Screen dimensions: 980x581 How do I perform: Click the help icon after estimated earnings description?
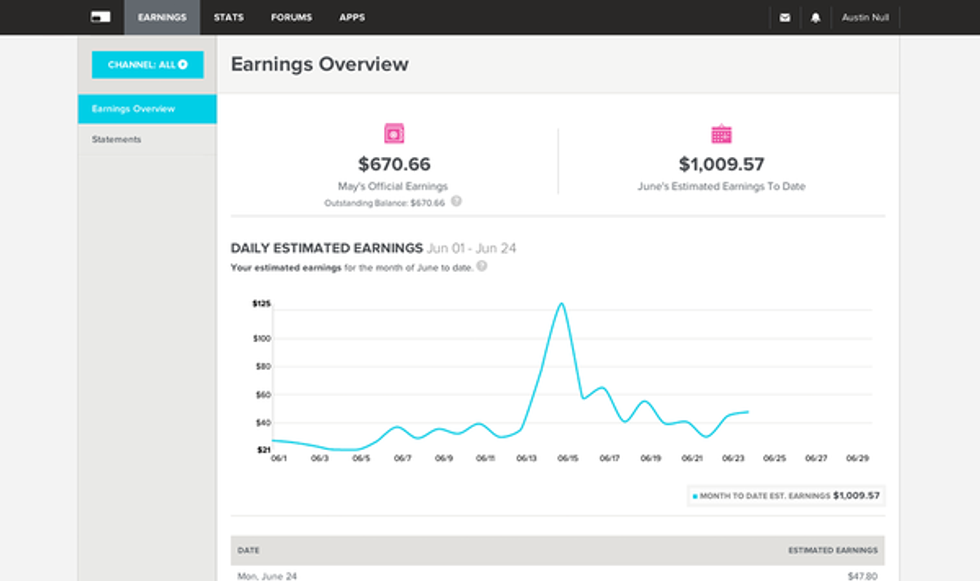(x=482, y=266)
